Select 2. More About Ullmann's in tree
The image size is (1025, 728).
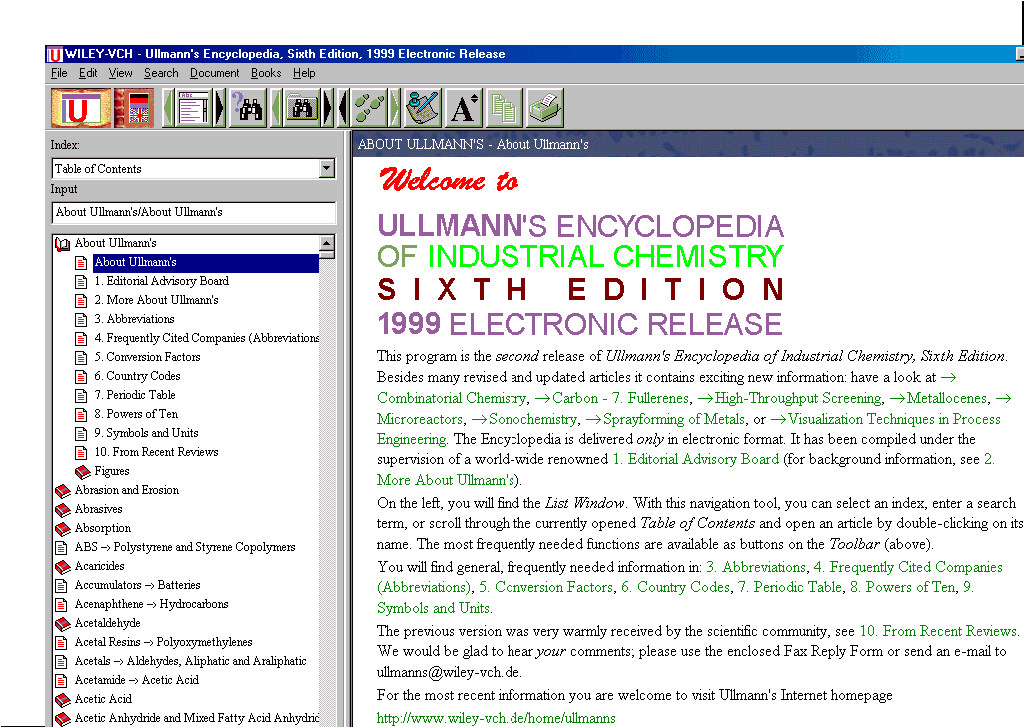(x=156, y=300)
